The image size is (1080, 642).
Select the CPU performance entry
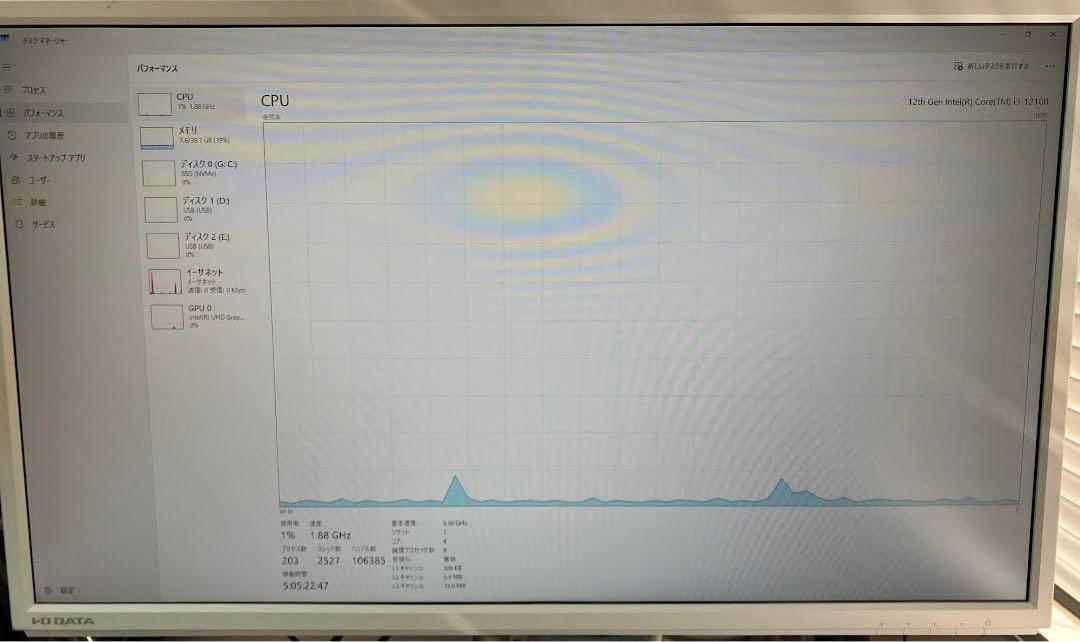point(189,103)
